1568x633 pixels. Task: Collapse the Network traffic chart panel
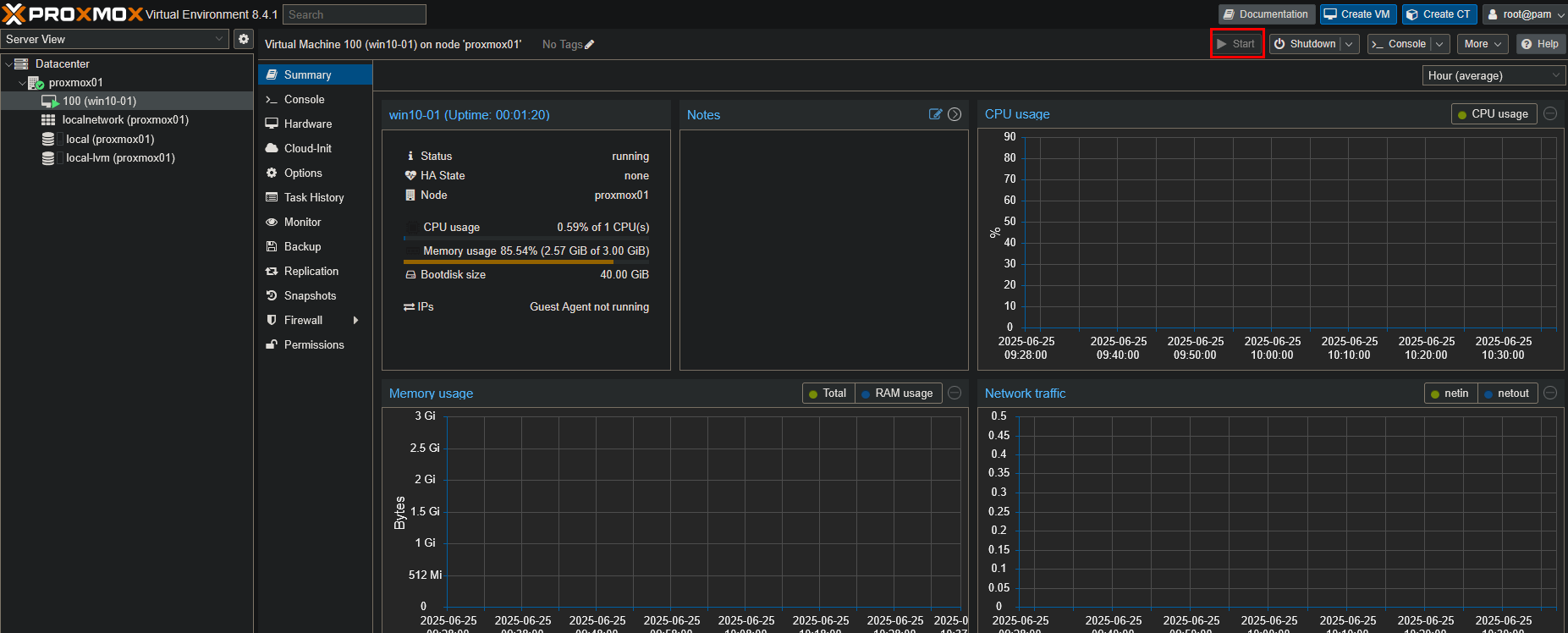(x=1550, y=393)
